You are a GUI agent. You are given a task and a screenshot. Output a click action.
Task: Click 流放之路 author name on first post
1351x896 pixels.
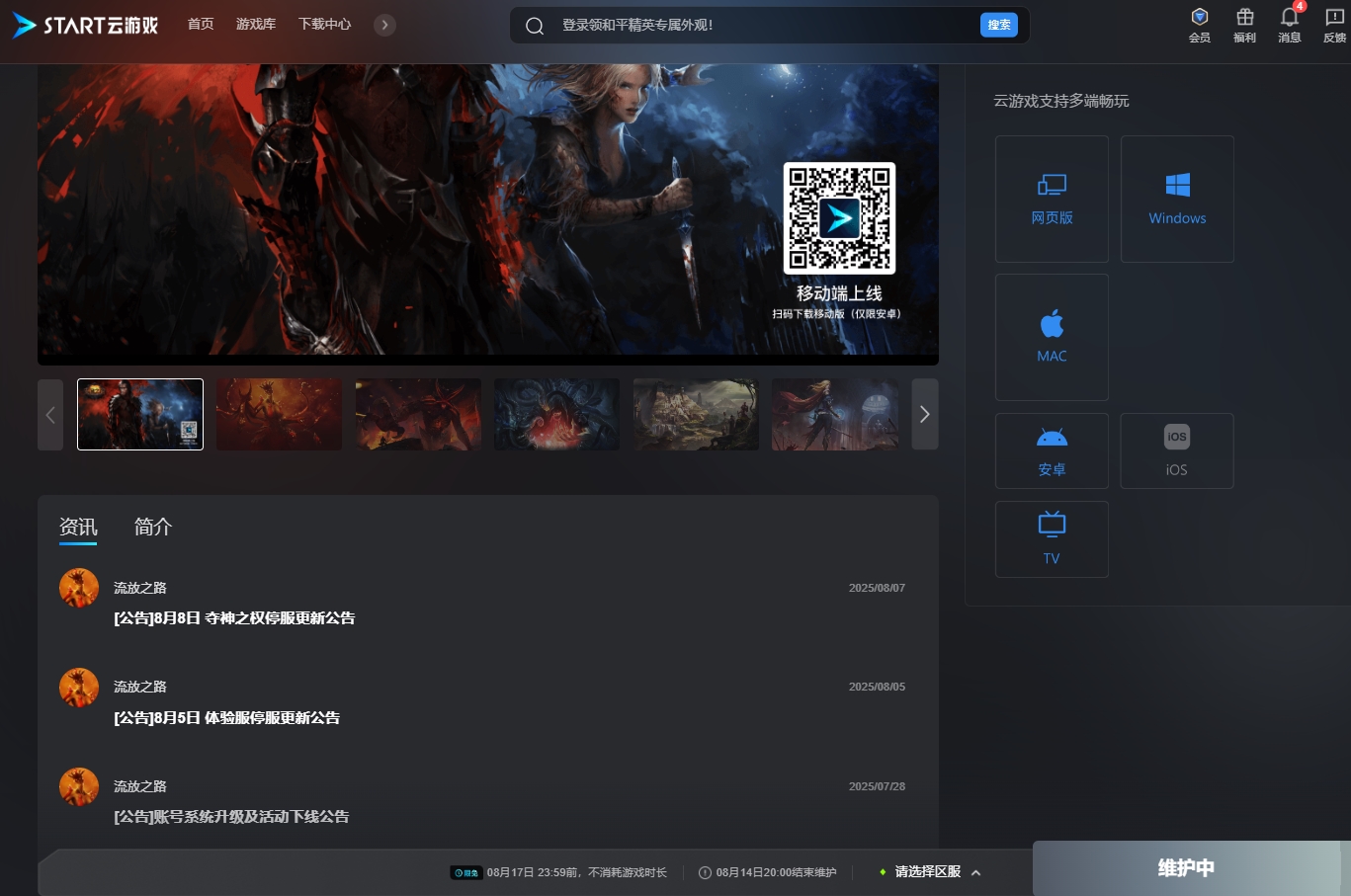(140, 588)
